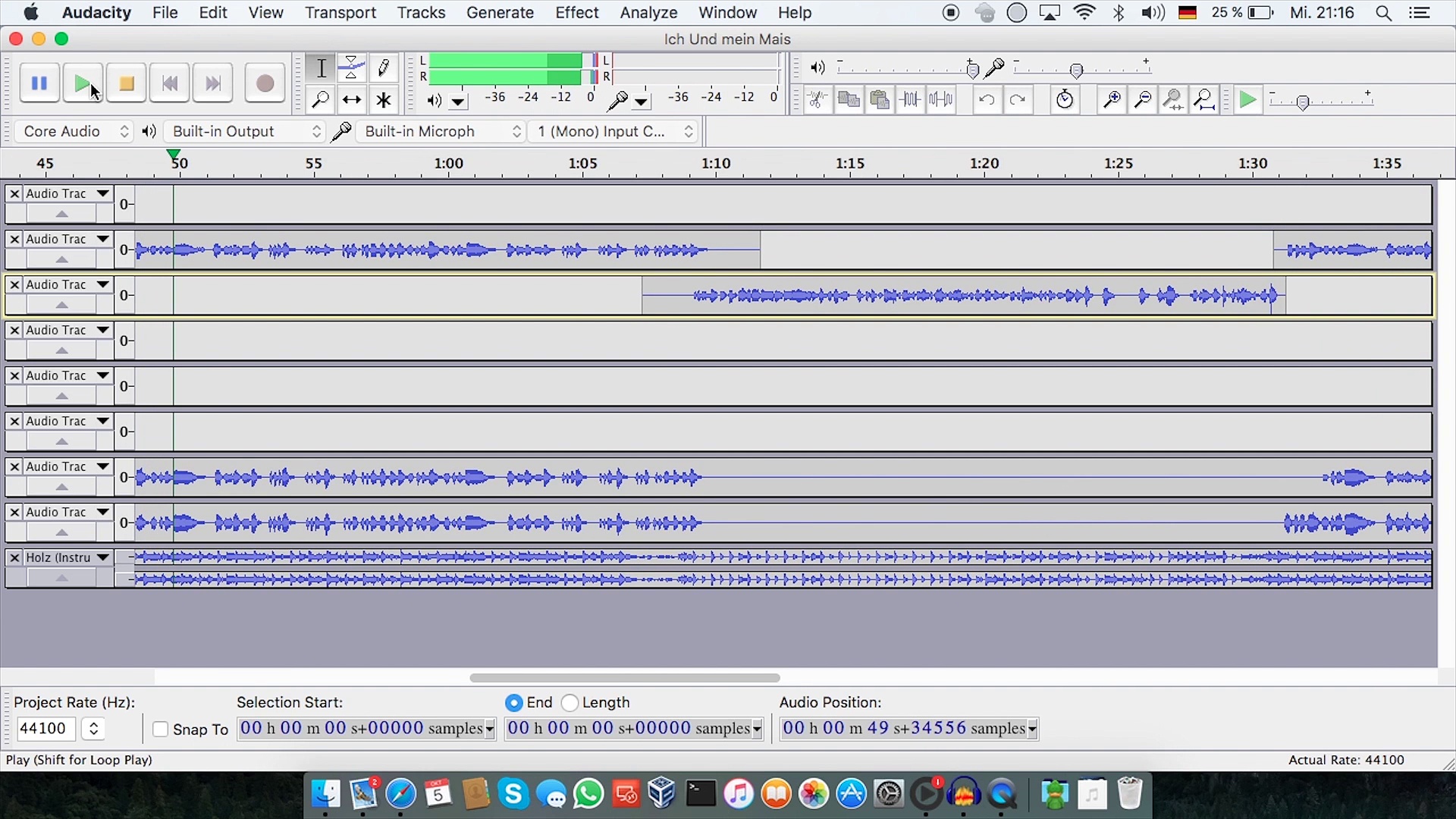Image resolution: width=1456 pixels, height=819 pixels.
Task: Click the Project Rate 44100 field
Action: coord(45,729)
